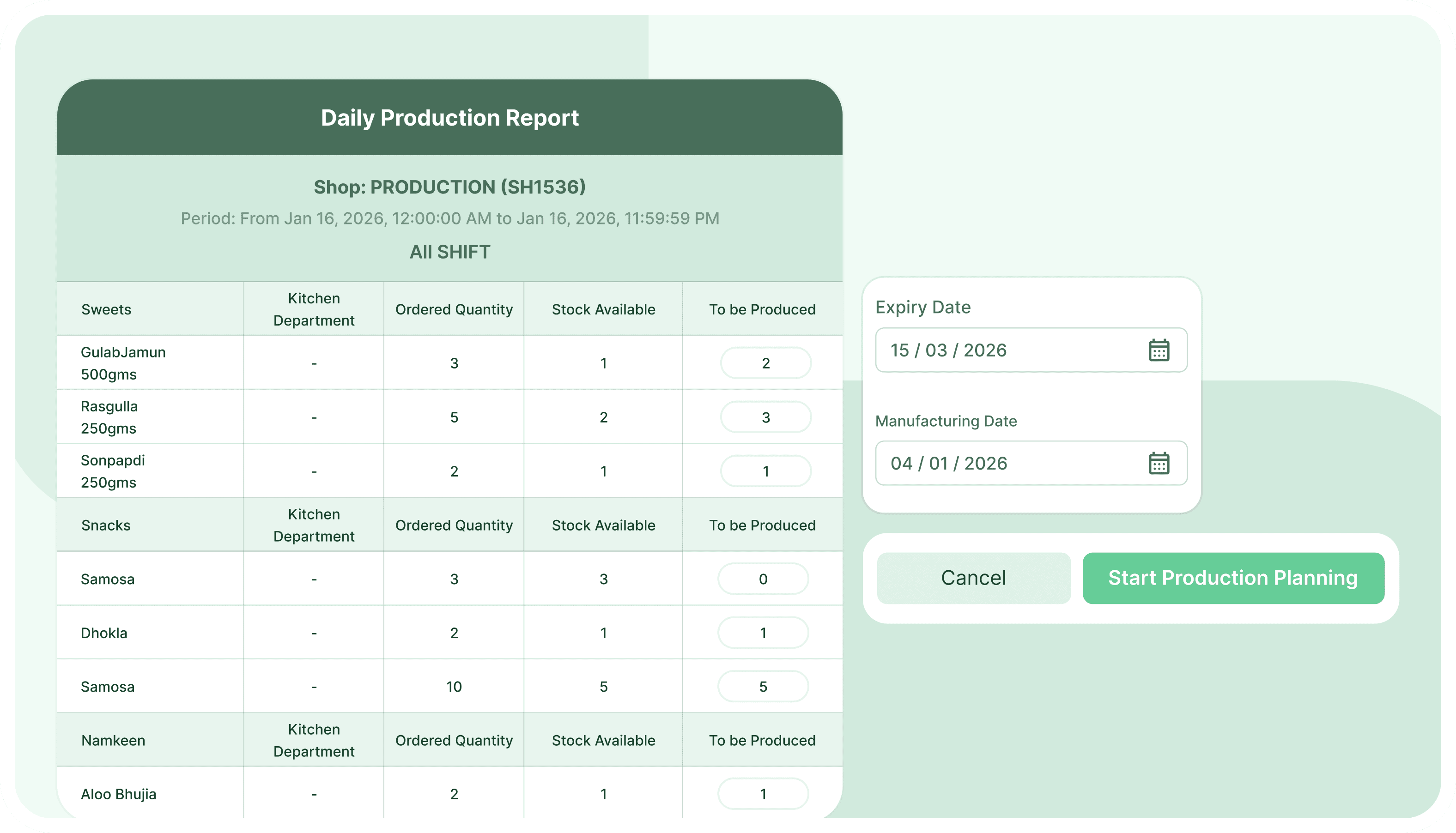Edit Aloo Bhujia's To be Produced quantity
This screenshot has width=1456, height=833.
(763, 794)
